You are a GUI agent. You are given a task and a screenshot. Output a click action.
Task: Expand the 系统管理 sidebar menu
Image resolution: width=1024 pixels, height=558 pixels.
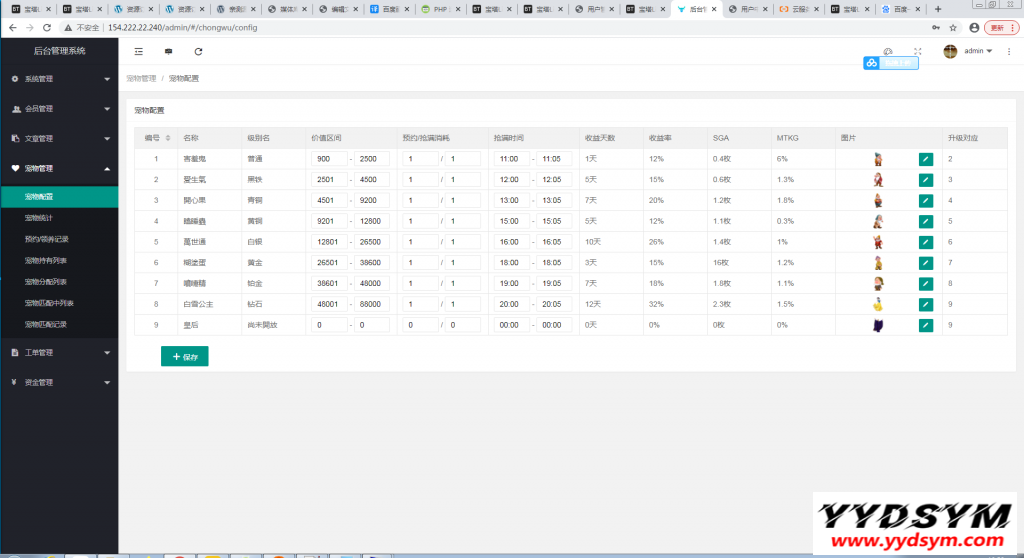click(x=59, y=78)
